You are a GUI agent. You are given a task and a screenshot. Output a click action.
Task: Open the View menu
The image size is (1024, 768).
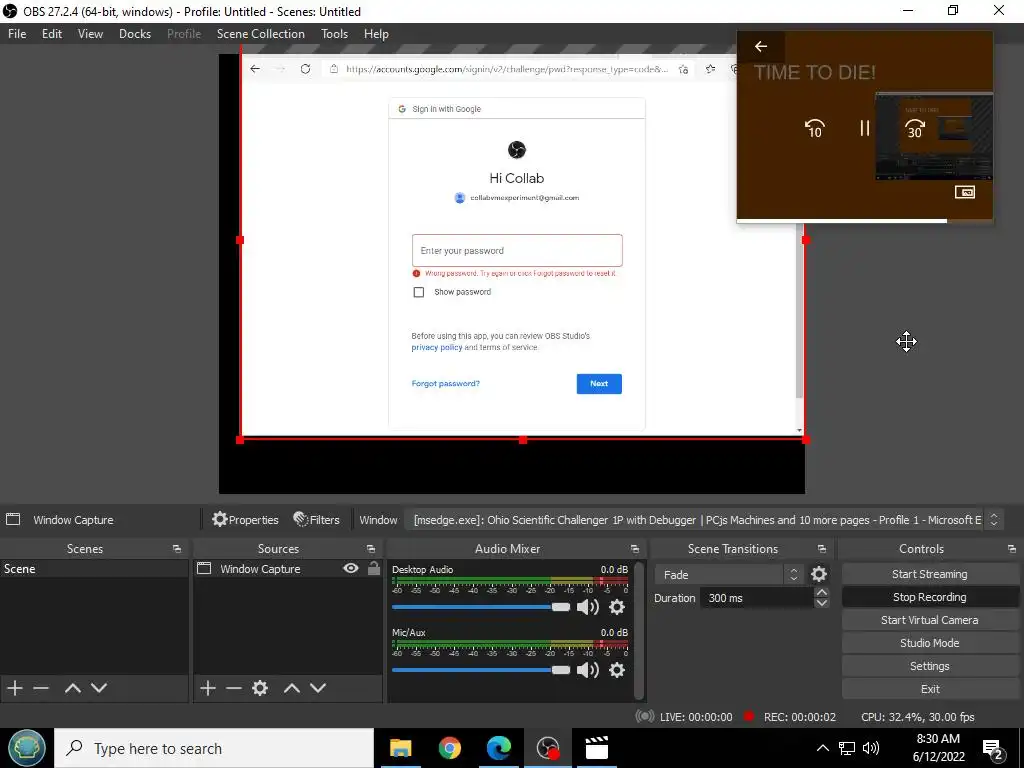click(90, 34)
